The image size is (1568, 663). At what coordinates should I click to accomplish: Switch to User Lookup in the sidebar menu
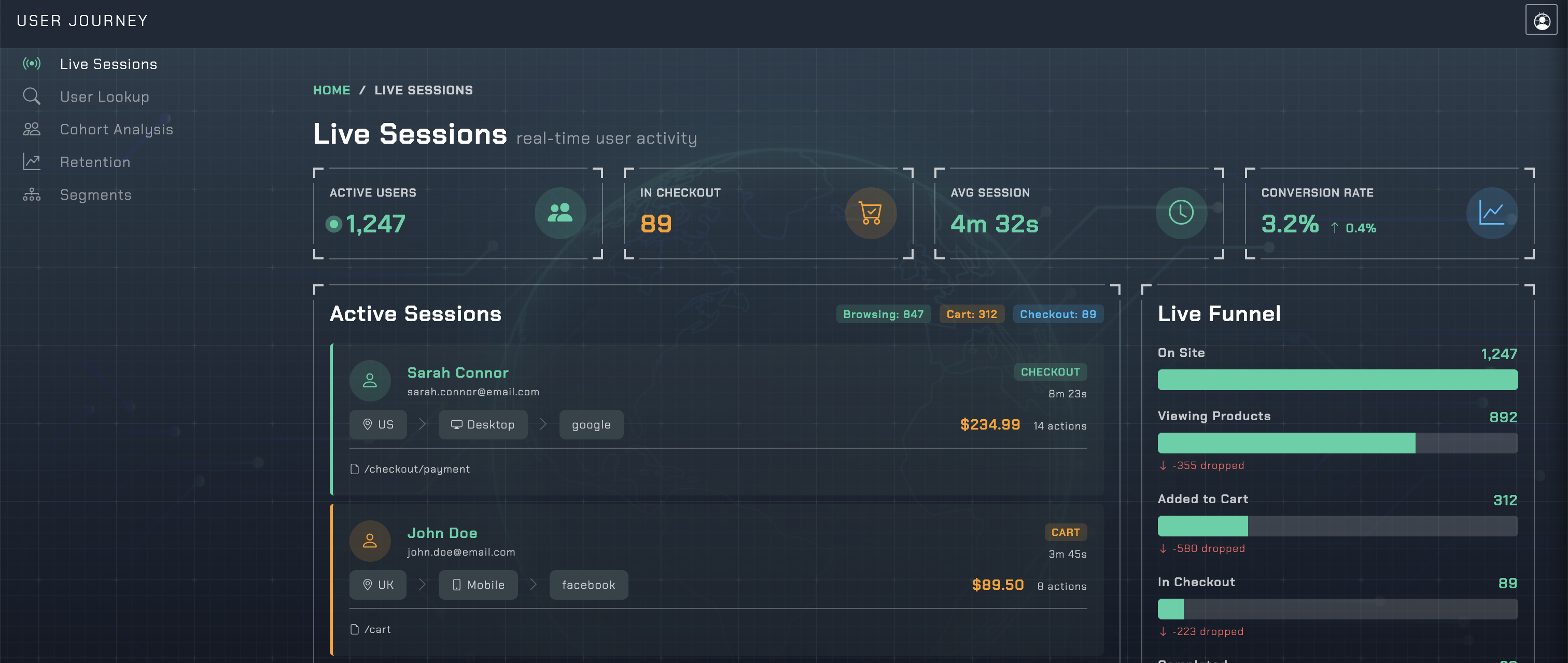click(104, 96)
